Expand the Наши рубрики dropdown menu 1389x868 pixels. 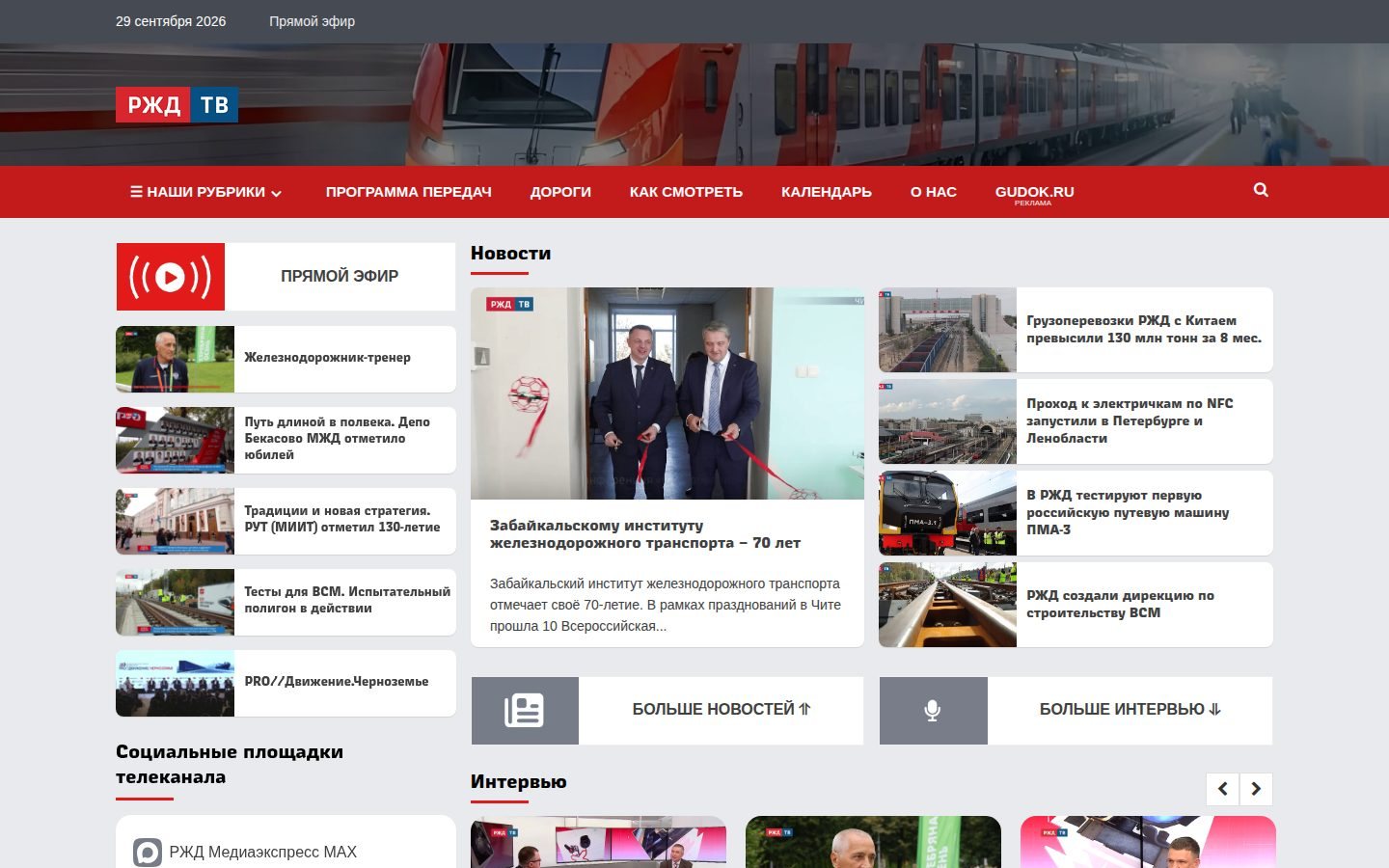coord(206,192)
